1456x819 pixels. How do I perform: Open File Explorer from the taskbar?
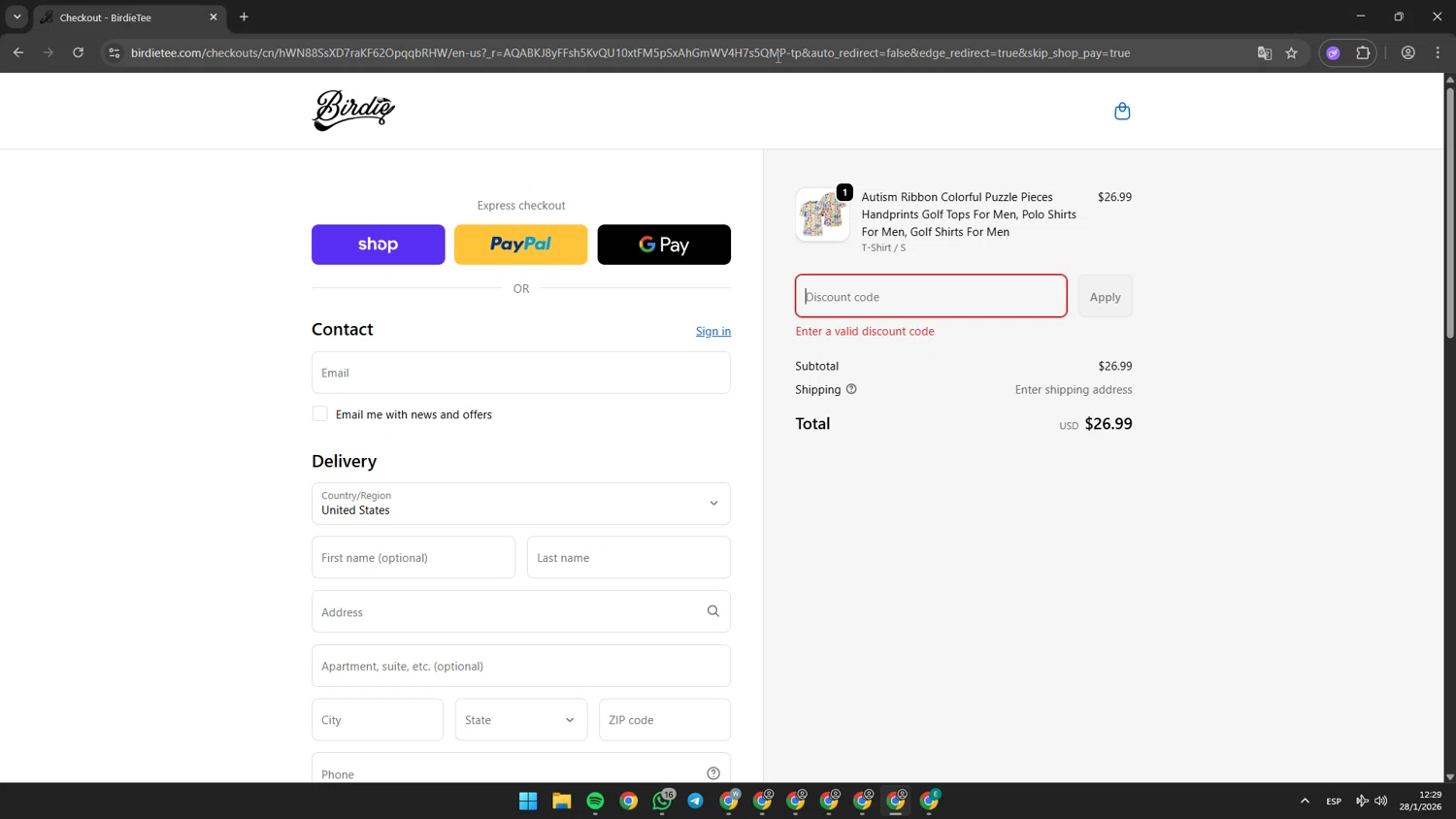click(x=562, y=801)
